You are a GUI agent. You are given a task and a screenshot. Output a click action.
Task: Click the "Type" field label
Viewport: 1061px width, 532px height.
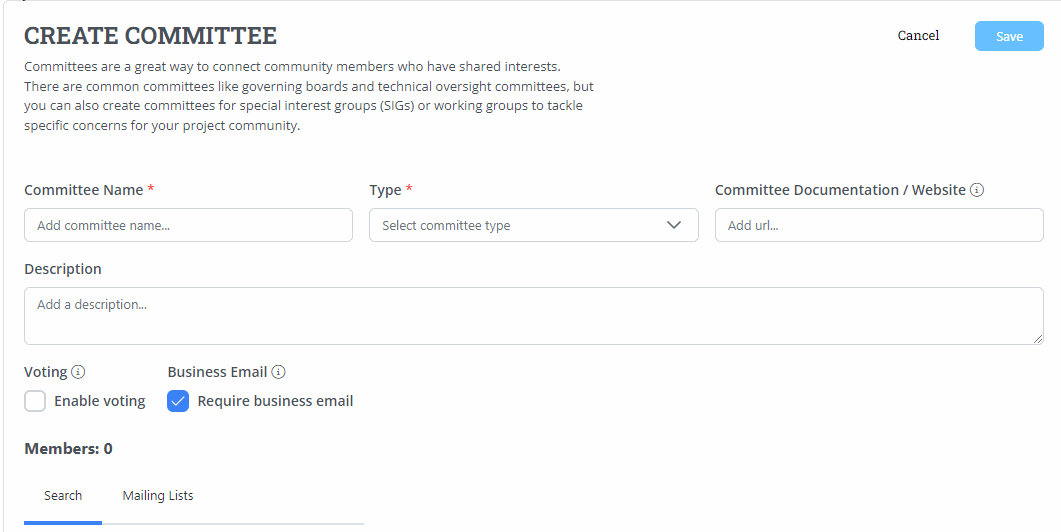(385, 190)
